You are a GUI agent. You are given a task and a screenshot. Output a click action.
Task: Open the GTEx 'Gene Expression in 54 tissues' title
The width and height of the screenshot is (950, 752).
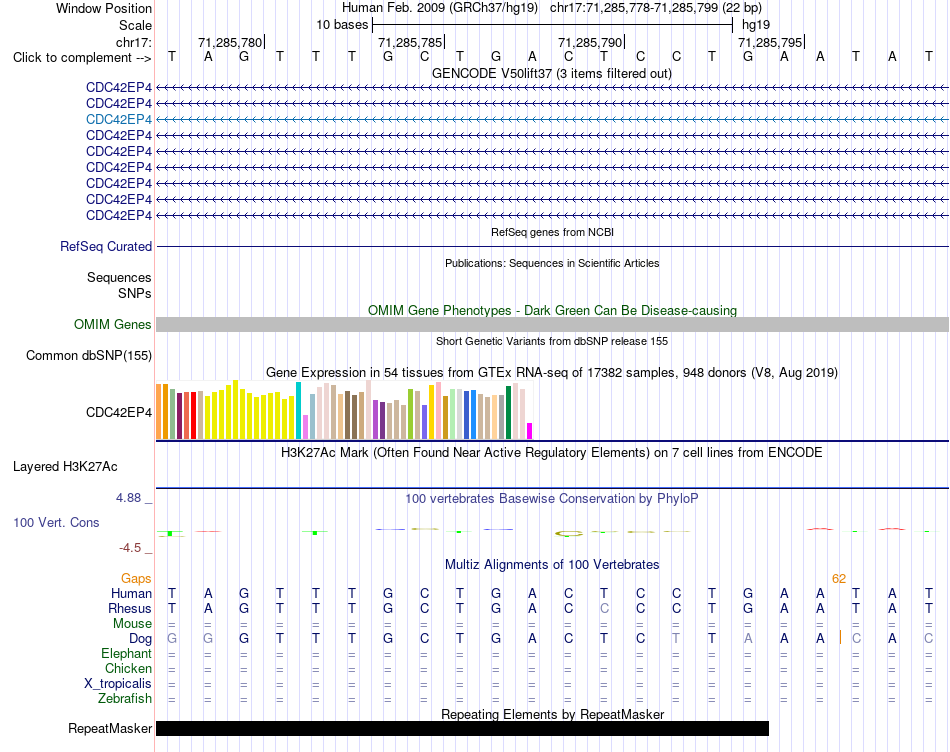point(552,373)
